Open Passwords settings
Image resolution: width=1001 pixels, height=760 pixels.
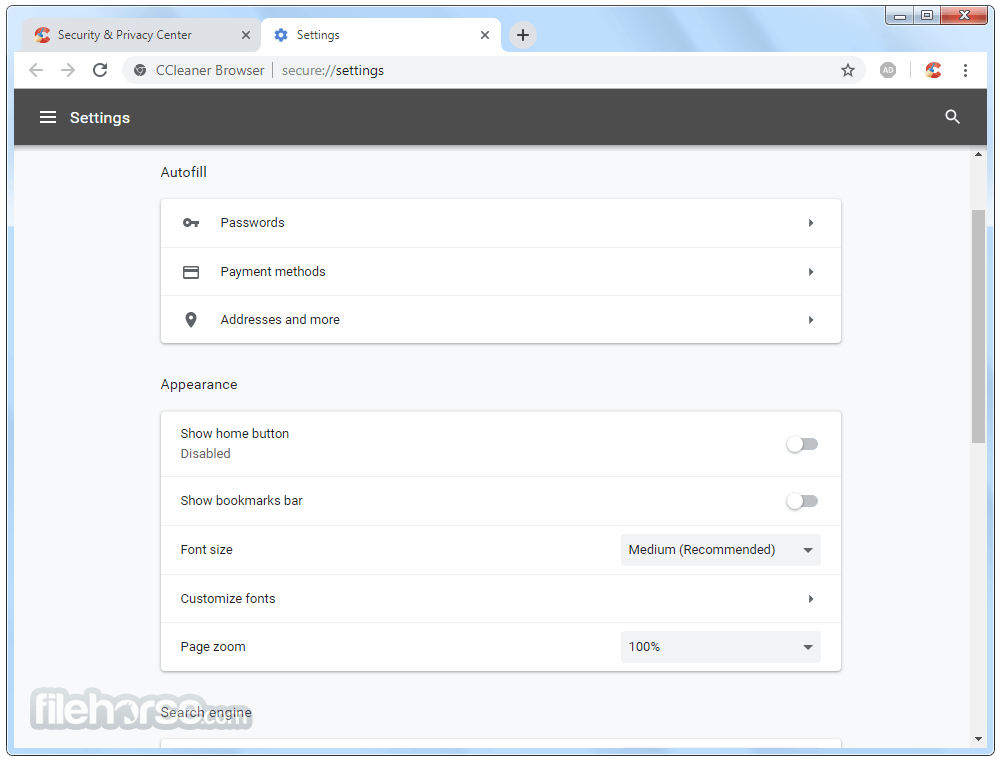tap(501, 223)
